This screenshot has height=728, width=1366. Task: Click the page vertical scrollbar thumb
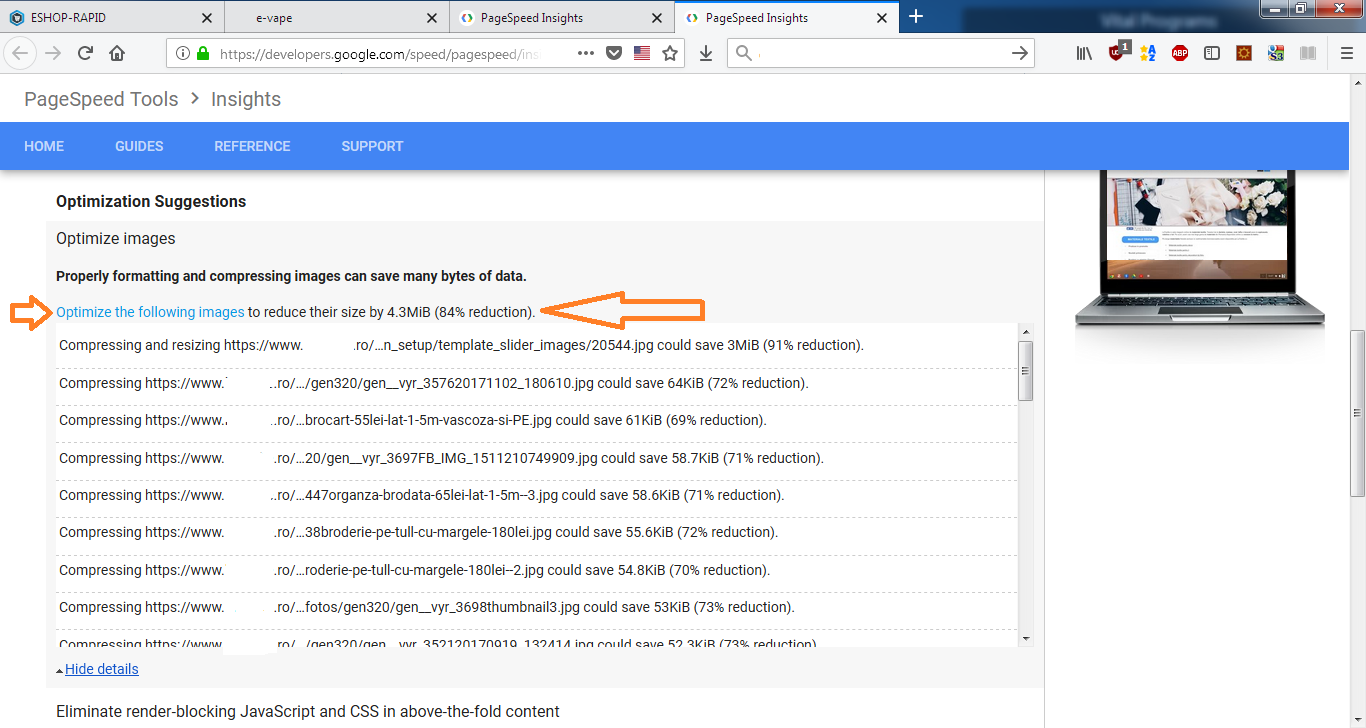[1357, 413]
